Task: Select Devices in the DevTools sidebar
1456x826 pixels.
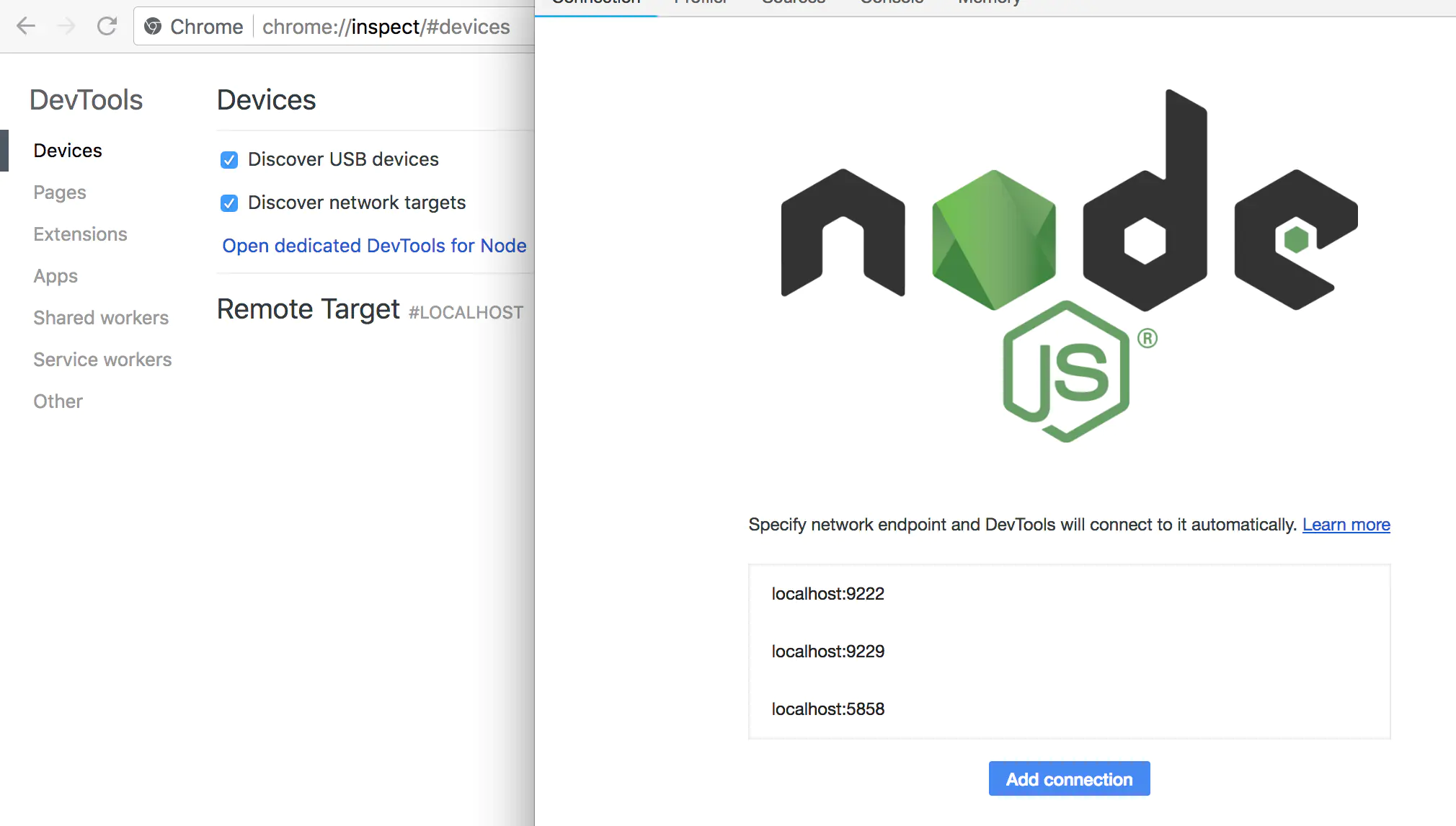Action: click(x=68, y=151)
